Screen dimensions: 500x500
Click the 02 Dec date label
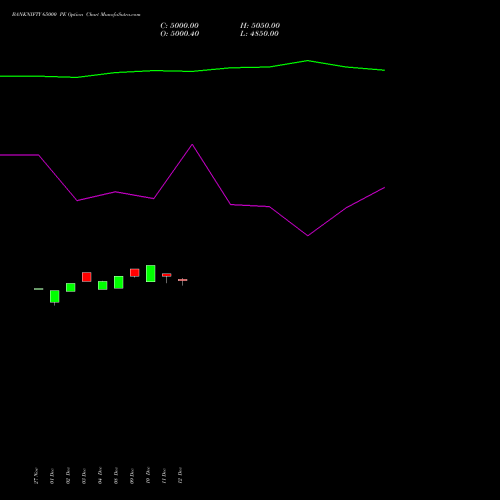tap(68, 476)
